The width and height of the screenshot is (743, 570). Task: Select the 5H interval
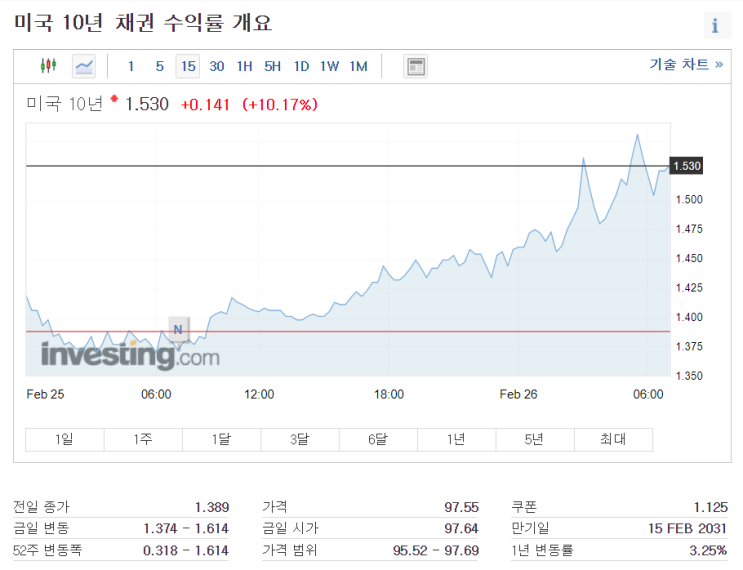[272, 66]
